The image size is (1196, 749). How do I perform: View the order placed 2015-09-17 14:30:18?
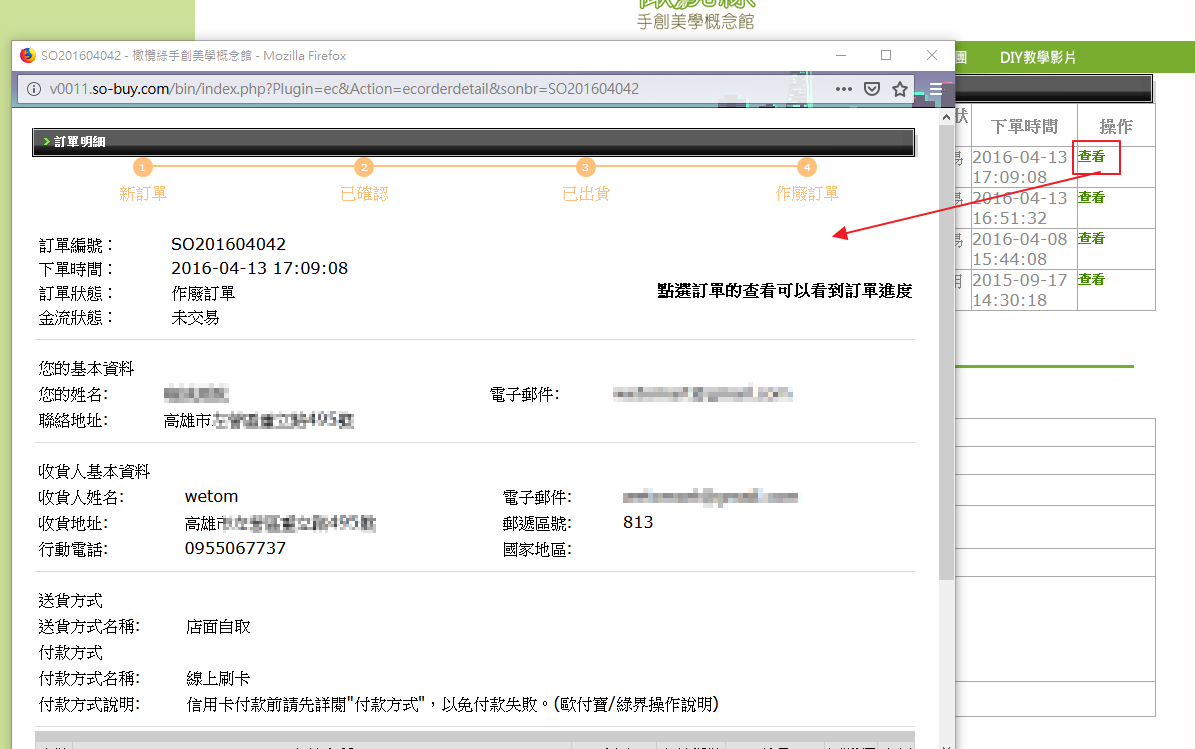click(x=1091, y=280)
